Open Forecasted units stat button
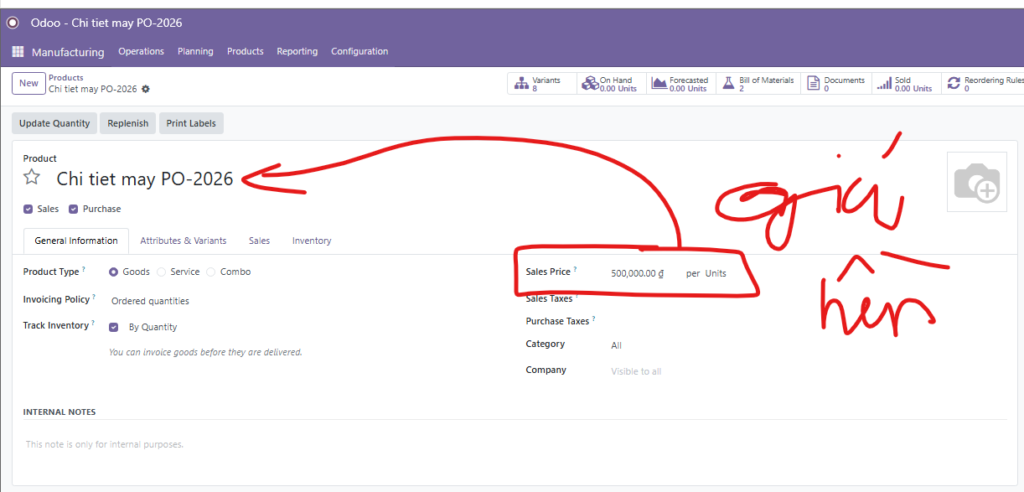This screenshot has height=492, width=1024. 679,84
